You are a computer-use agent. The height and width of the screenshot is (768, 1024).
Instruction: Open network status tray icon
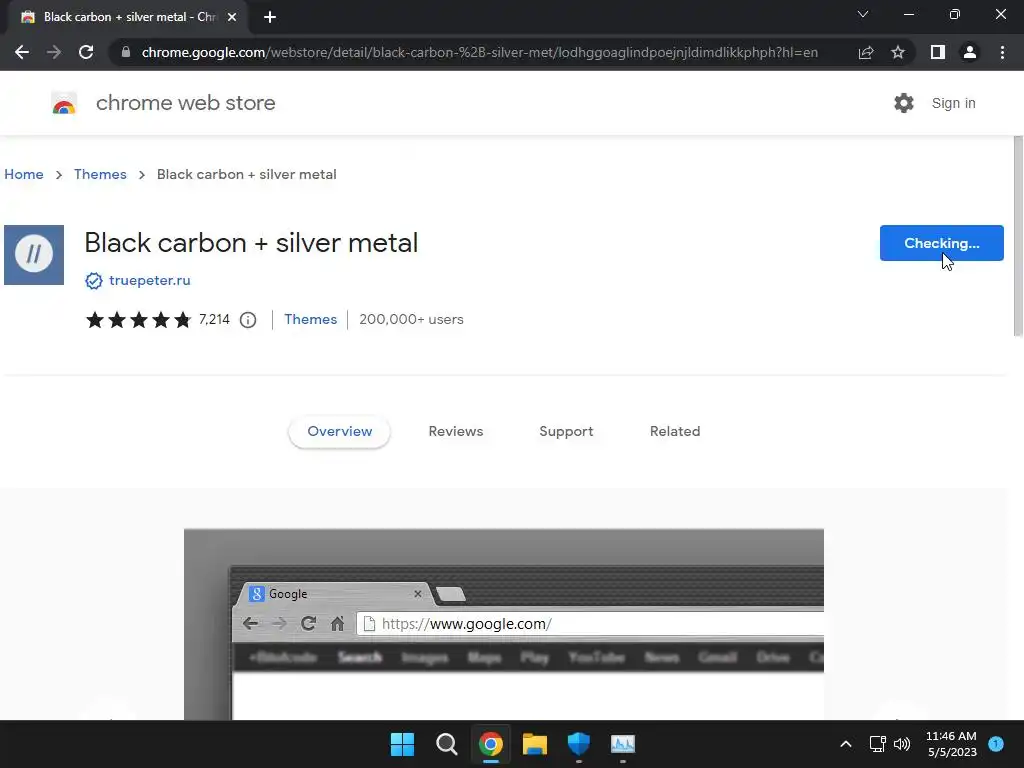[878, 744]
